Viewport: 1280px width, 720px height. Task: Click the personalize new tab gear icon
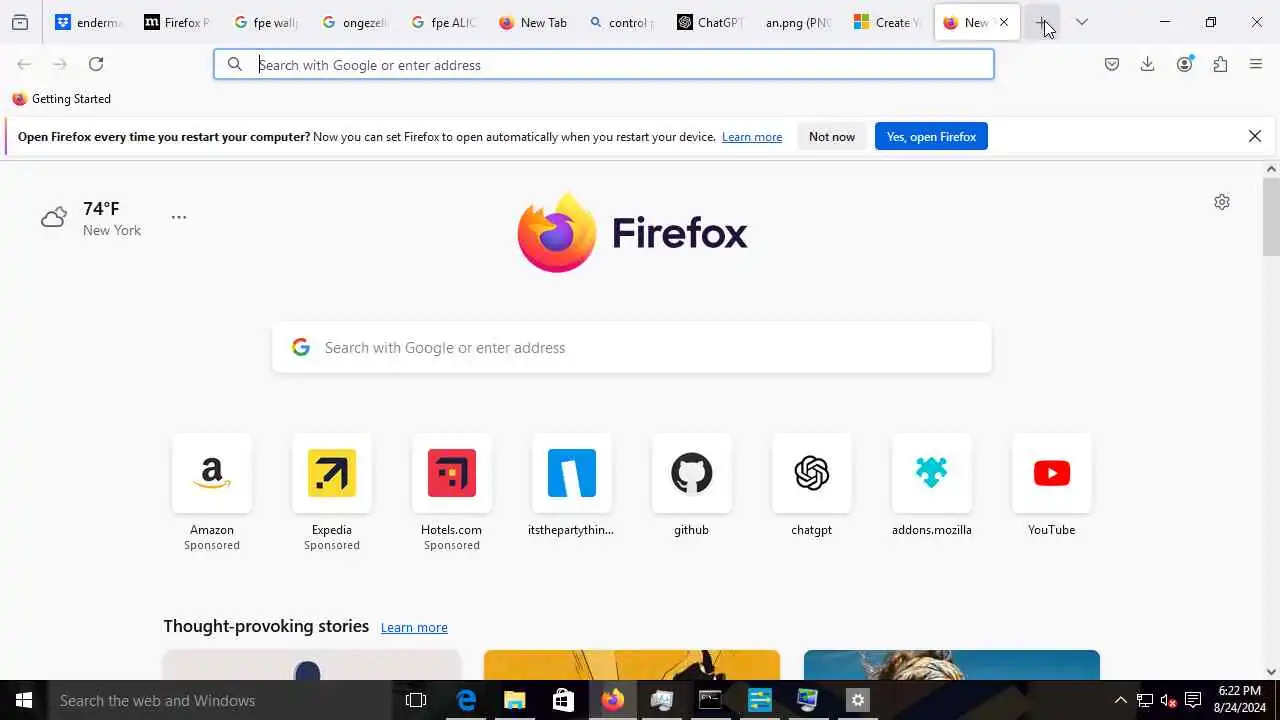tap(1222, 202)
